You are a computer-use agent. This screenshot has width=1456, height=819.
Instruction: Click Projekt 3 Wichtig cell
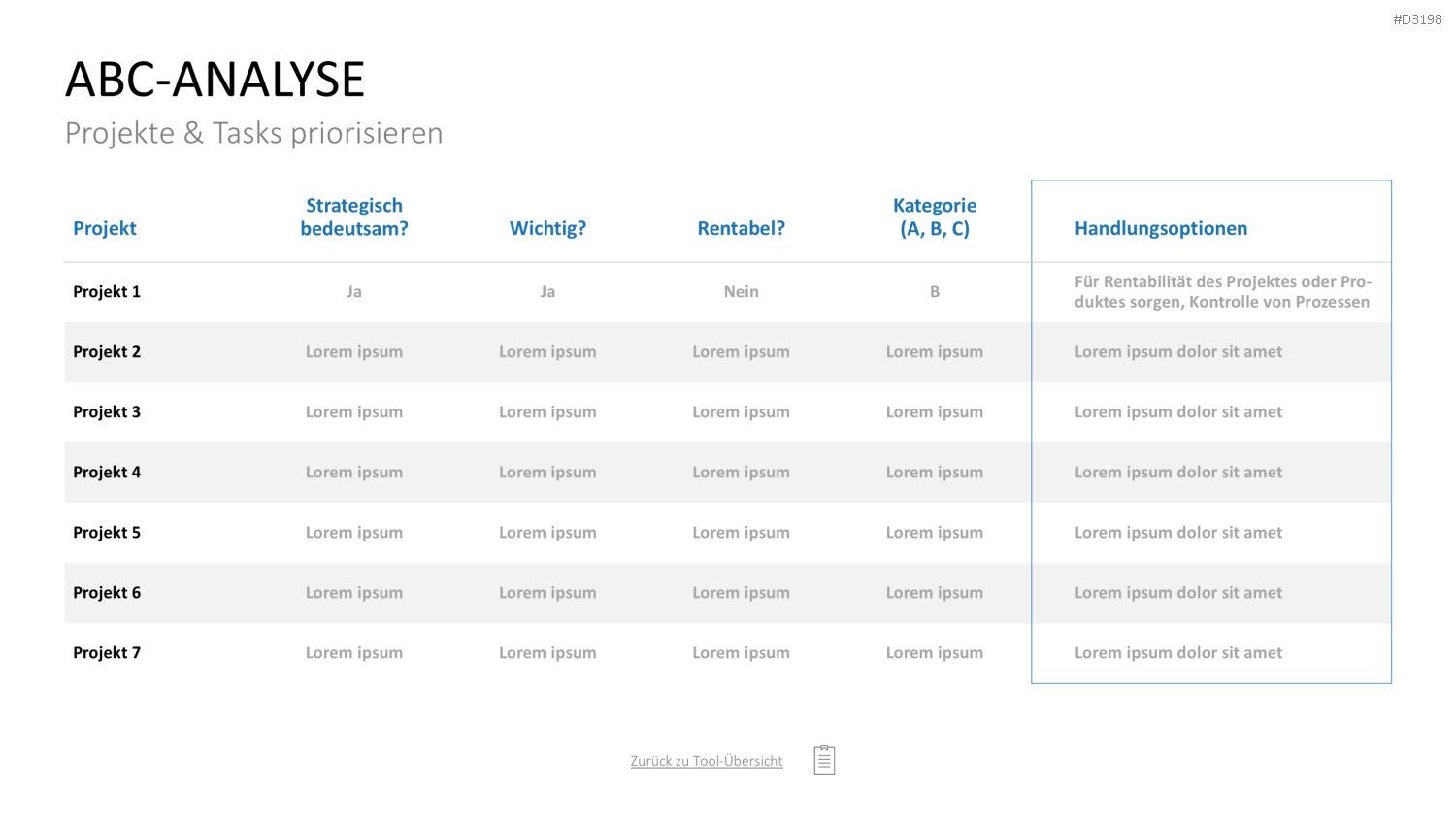[x=547, y=411]
